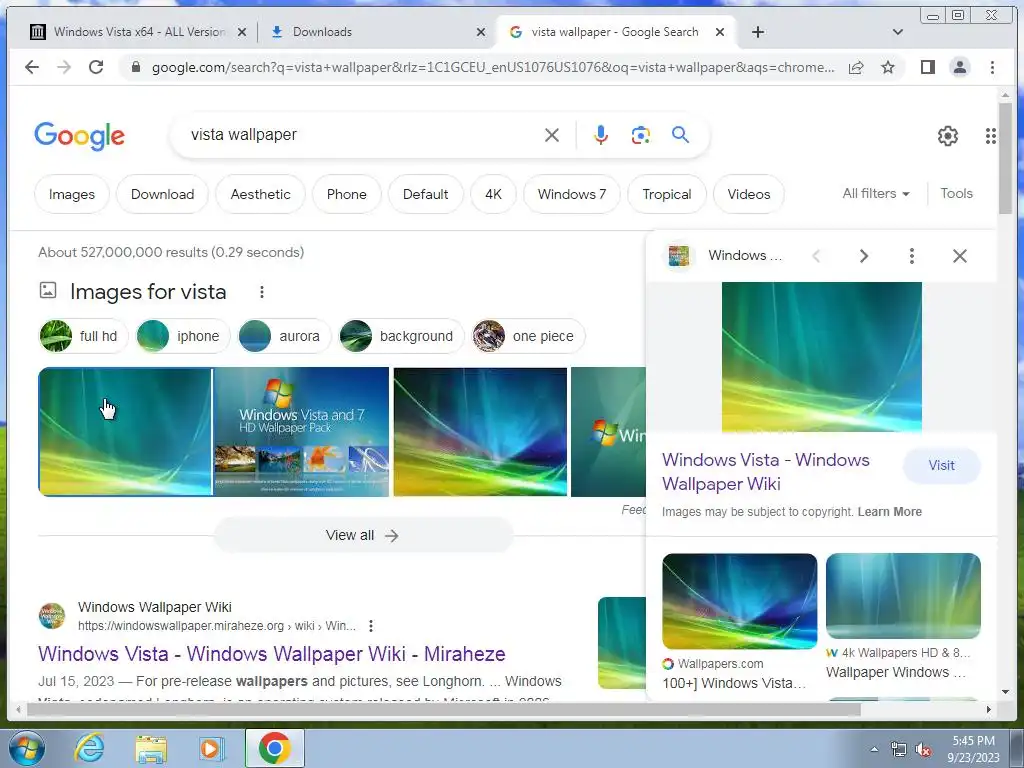
Task: Search by image with Google Lens
Action: pos(641,135)
